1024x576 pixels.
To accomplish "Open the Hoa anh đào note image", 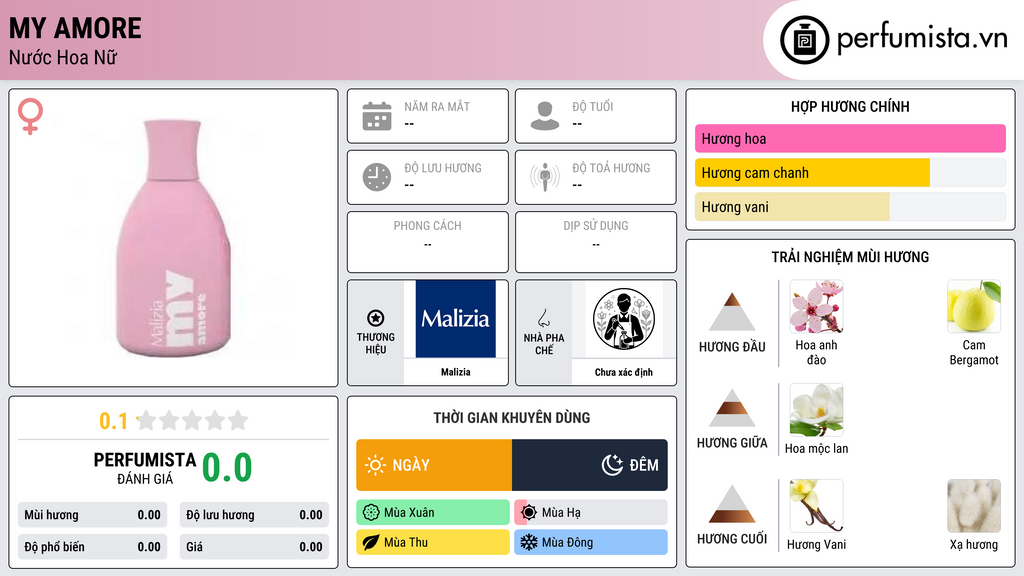I will [x=816, y=307].
